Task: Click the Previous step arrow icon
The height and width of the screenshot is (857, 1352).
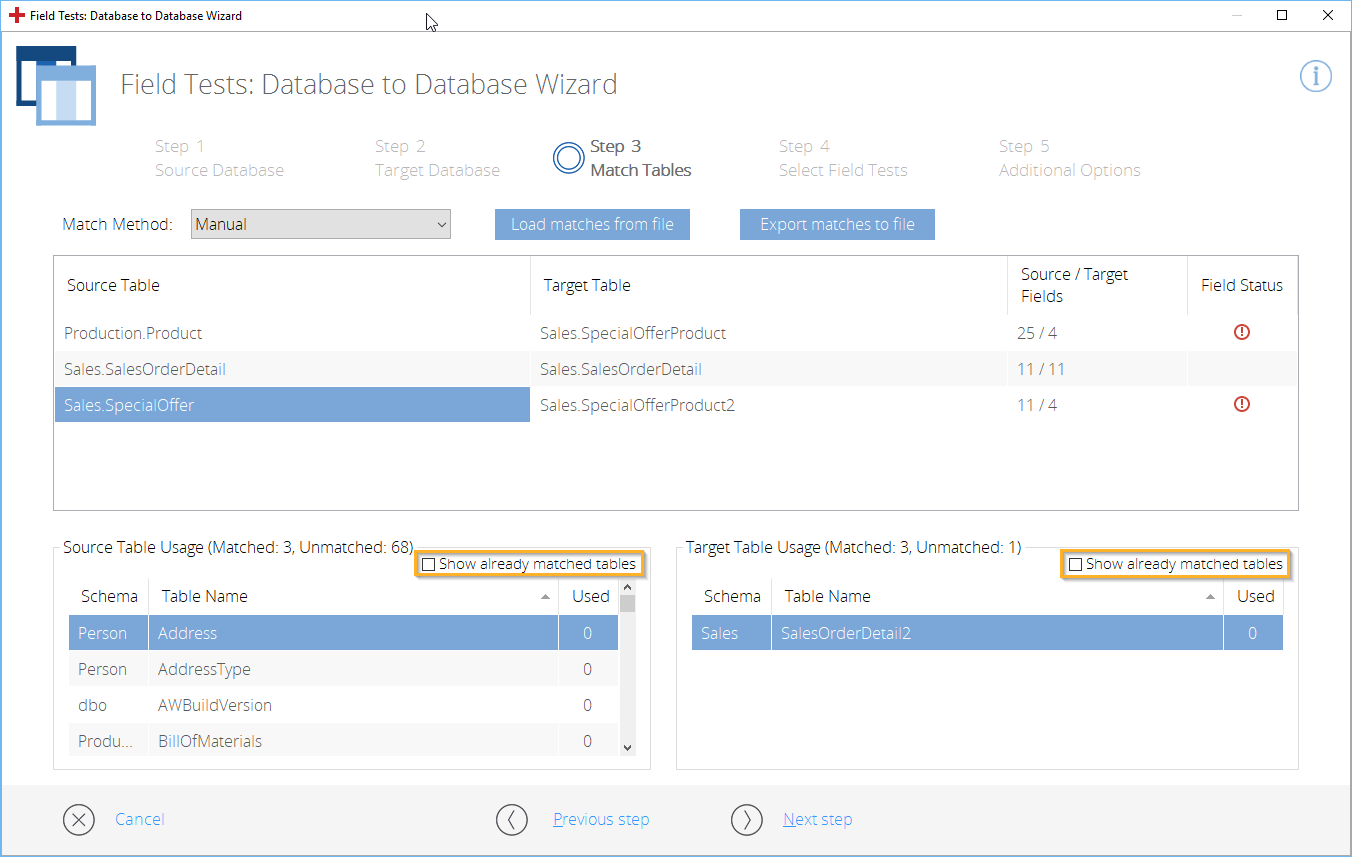Action: pyautogui.click(x=511, y=820)
